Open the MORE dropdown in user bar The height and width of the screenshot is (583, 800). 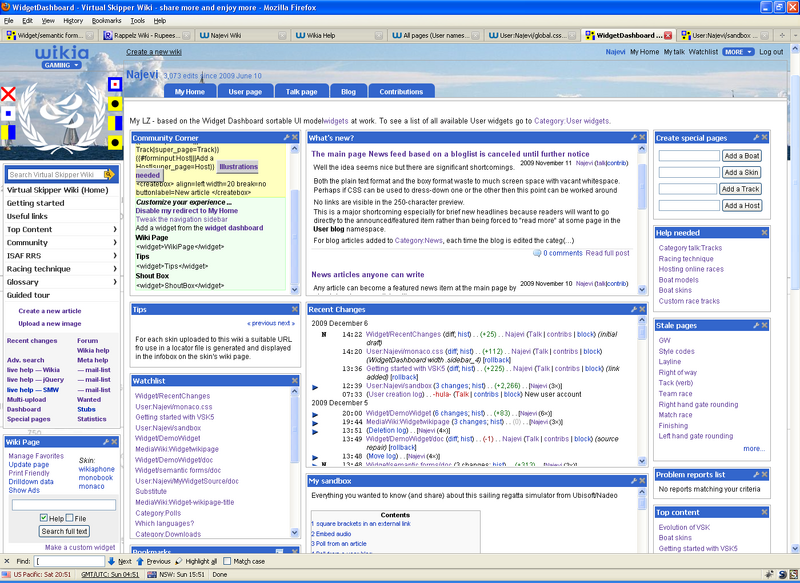click(x=738, y=52)
